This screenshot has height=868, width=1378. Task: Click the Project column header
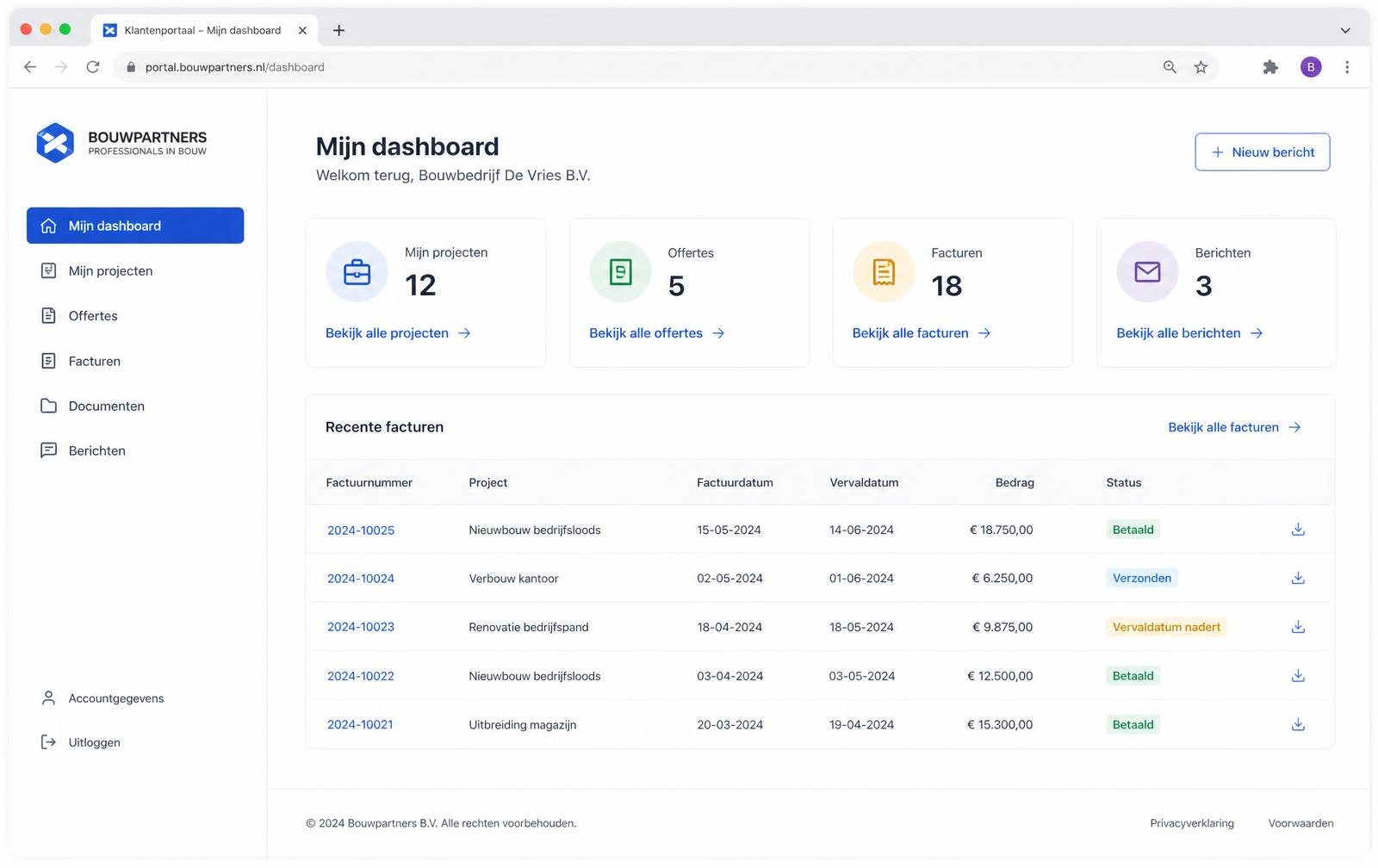tap(488, 482)
